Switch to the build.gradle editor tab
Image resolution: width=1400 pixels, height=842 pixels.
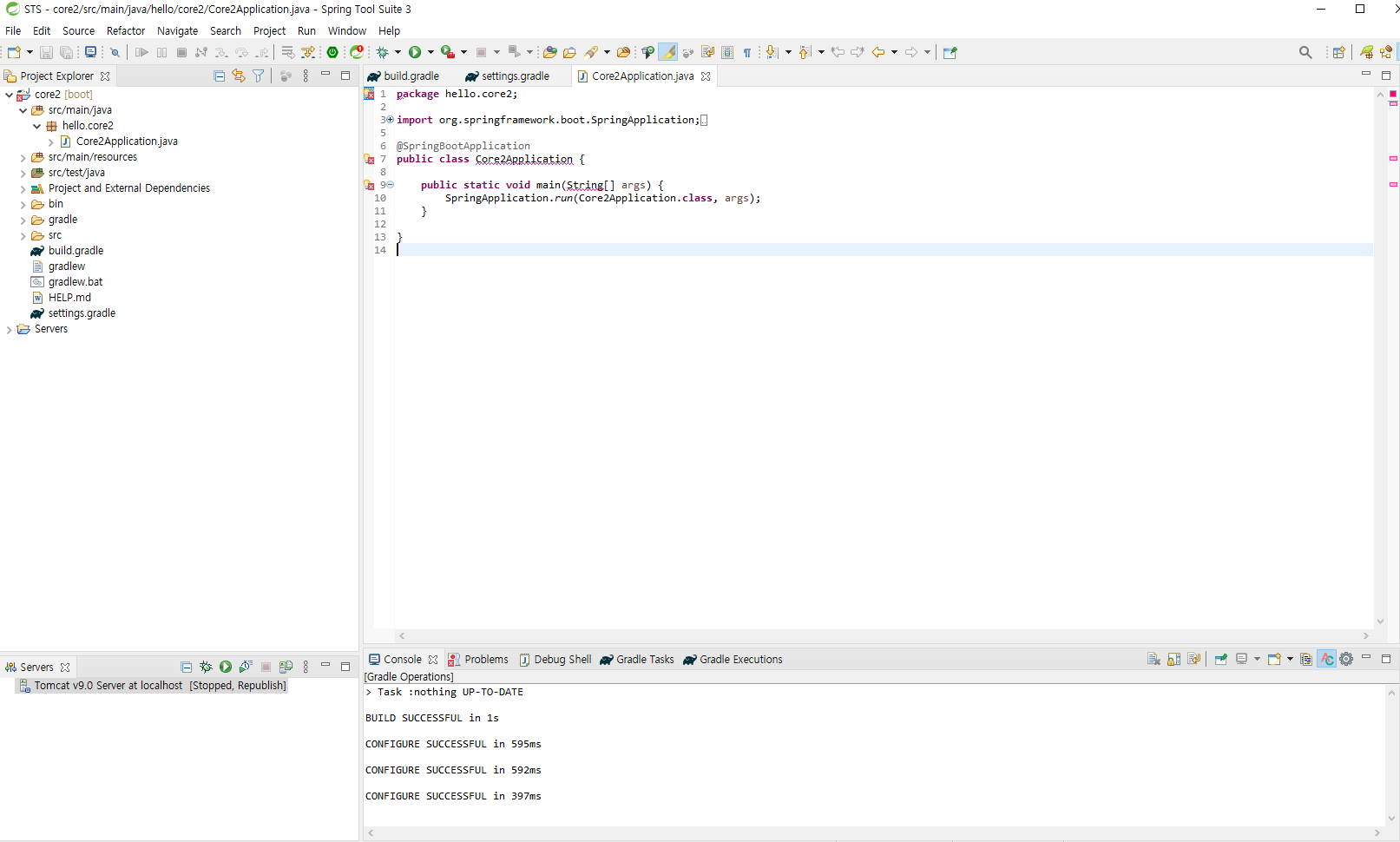pos(411,76)
